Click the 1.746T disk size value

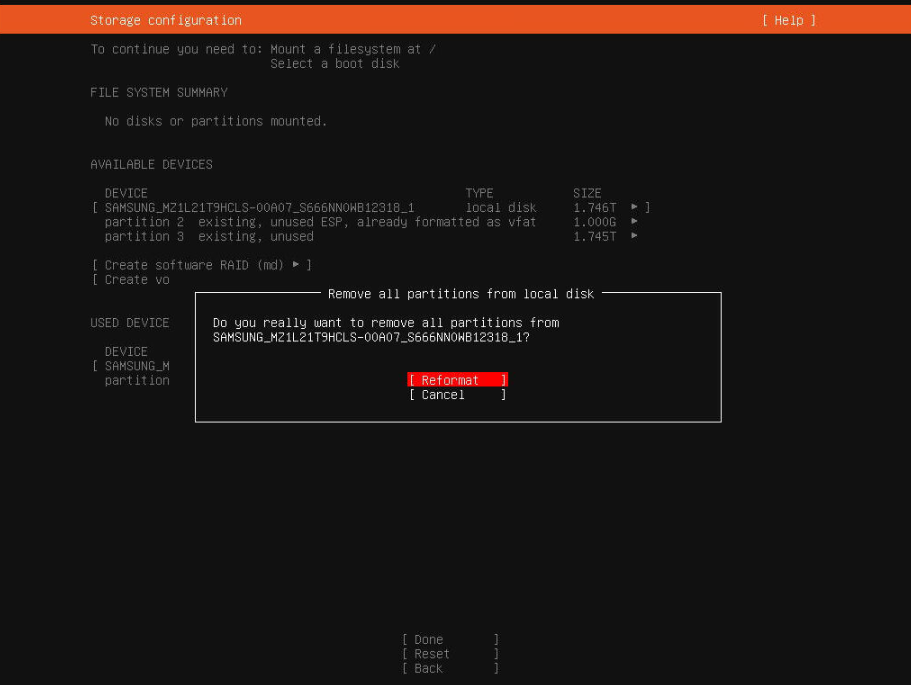click(x=594, y=207)
